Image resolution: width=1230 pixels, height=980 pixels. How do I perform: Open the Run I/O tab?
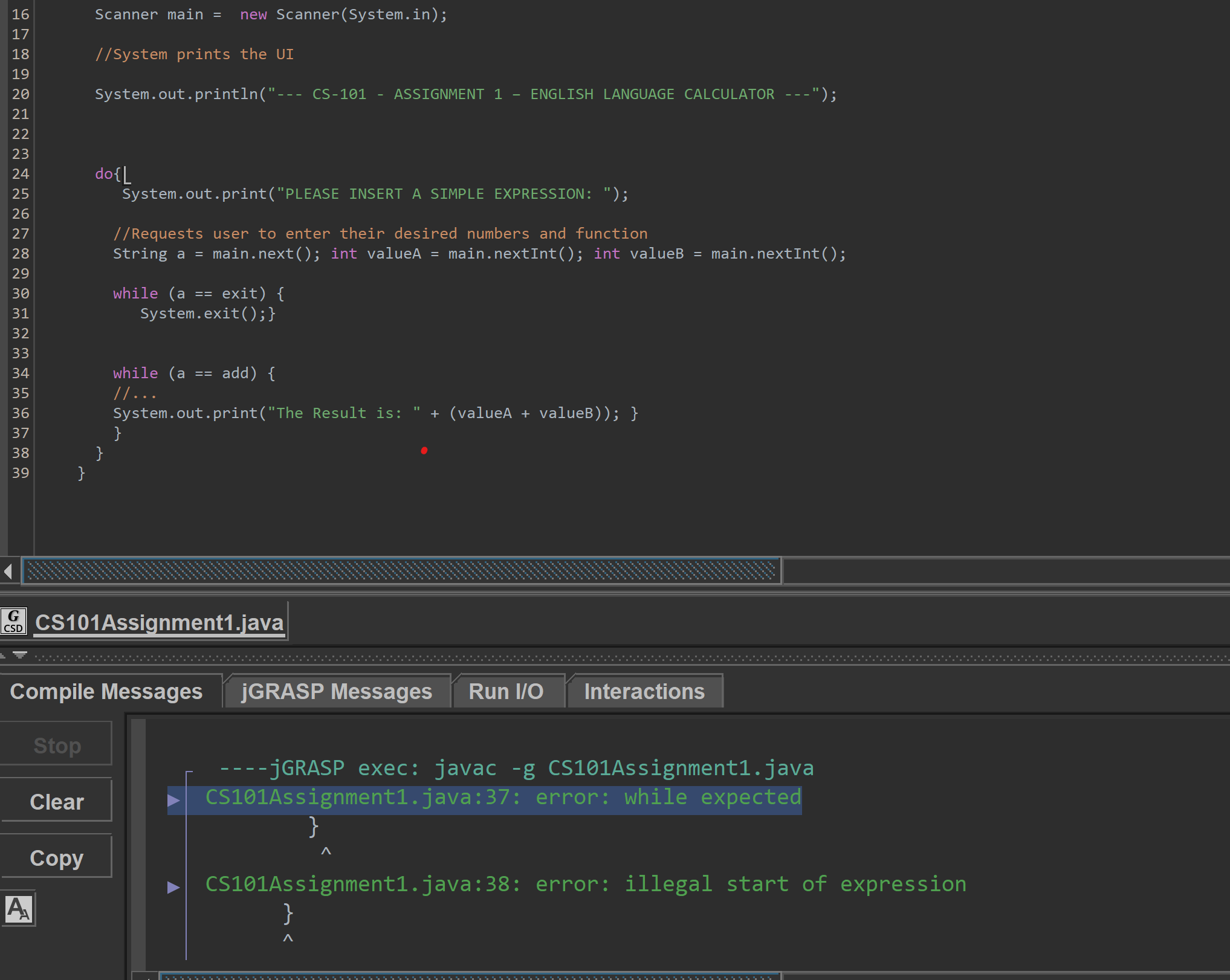(507, 691)
